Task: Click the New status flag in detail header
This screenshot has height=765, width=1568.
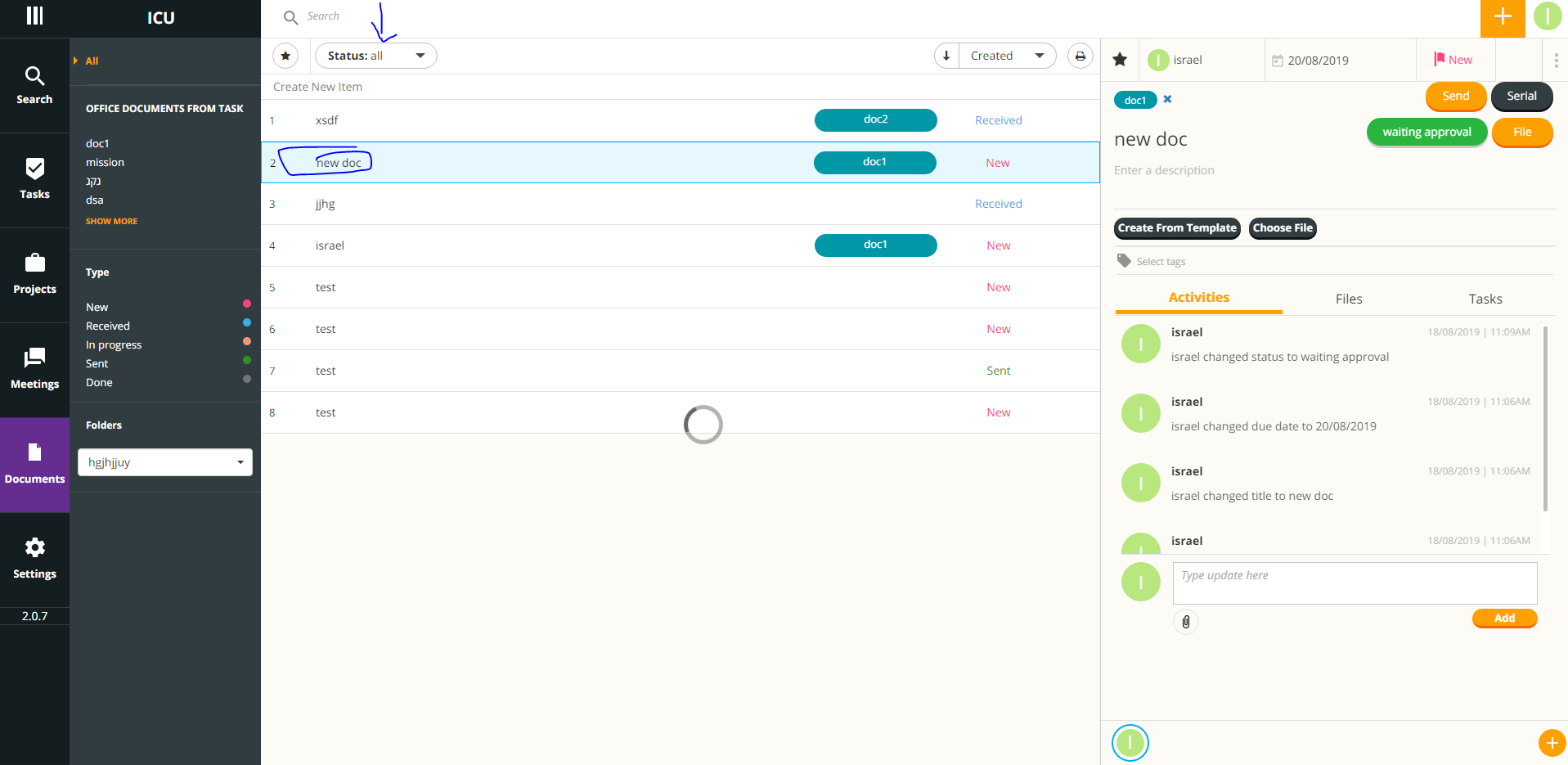Action: pyautogui.click(x=1453, y=60)
